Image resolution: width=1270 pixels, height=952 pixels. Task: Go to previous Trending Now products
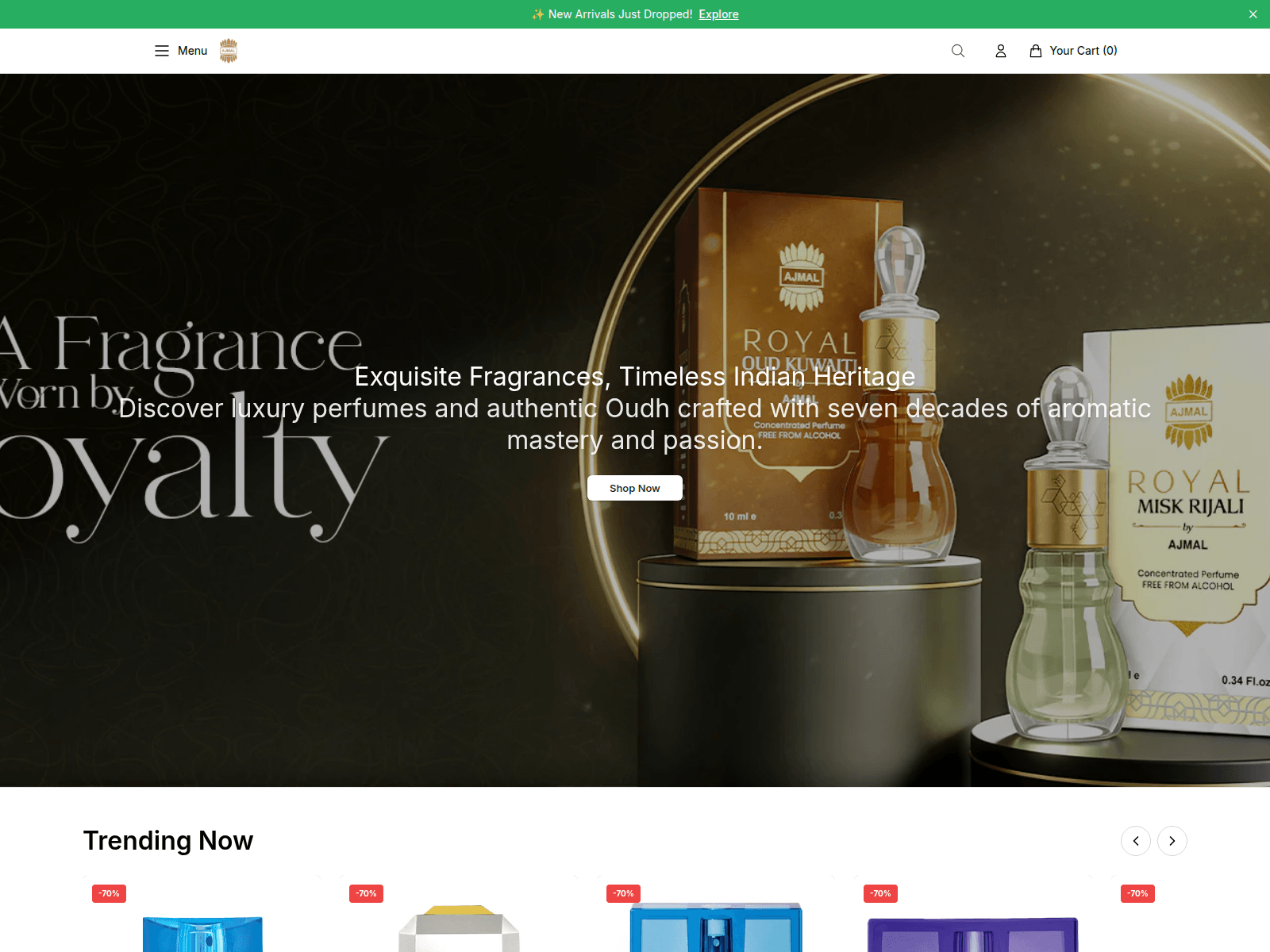(x=1136, y=841)
